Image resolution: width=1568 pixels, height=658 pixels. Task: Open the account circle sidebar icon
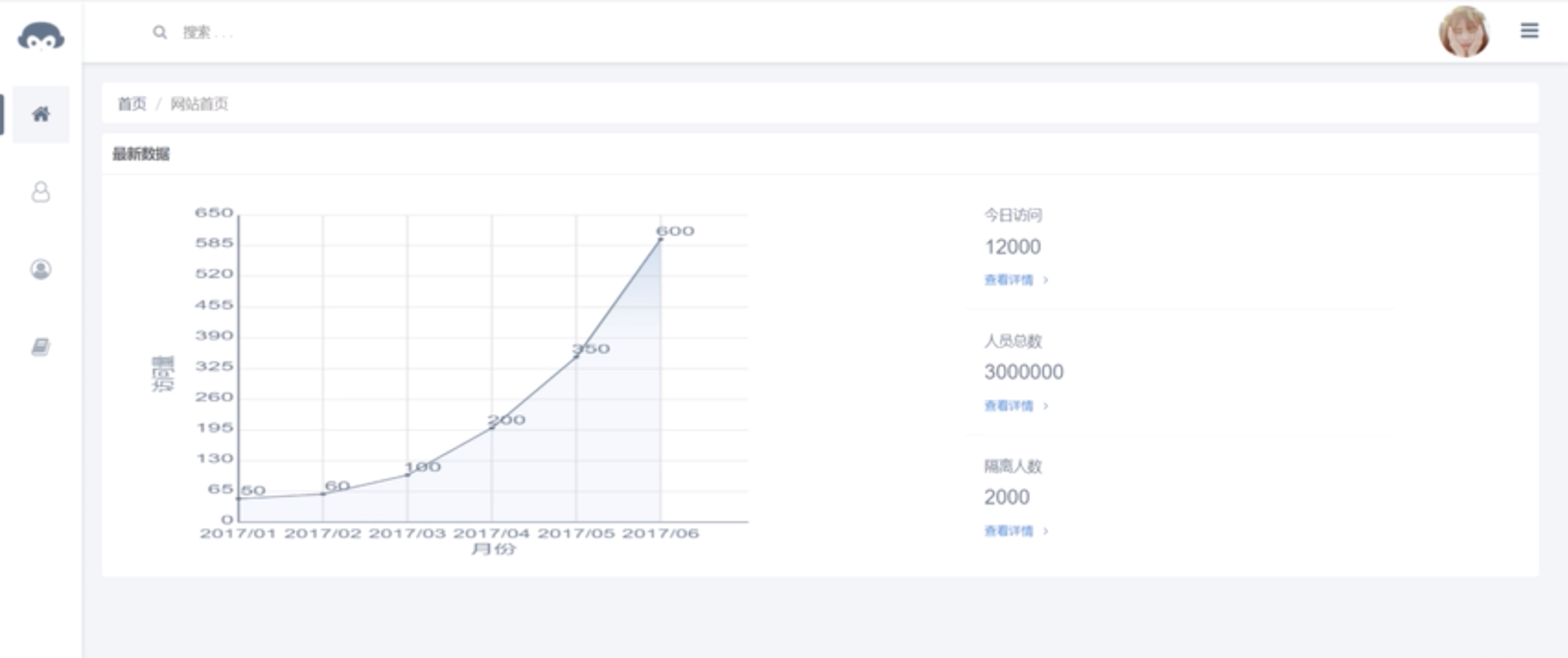[x=41, y=269]
